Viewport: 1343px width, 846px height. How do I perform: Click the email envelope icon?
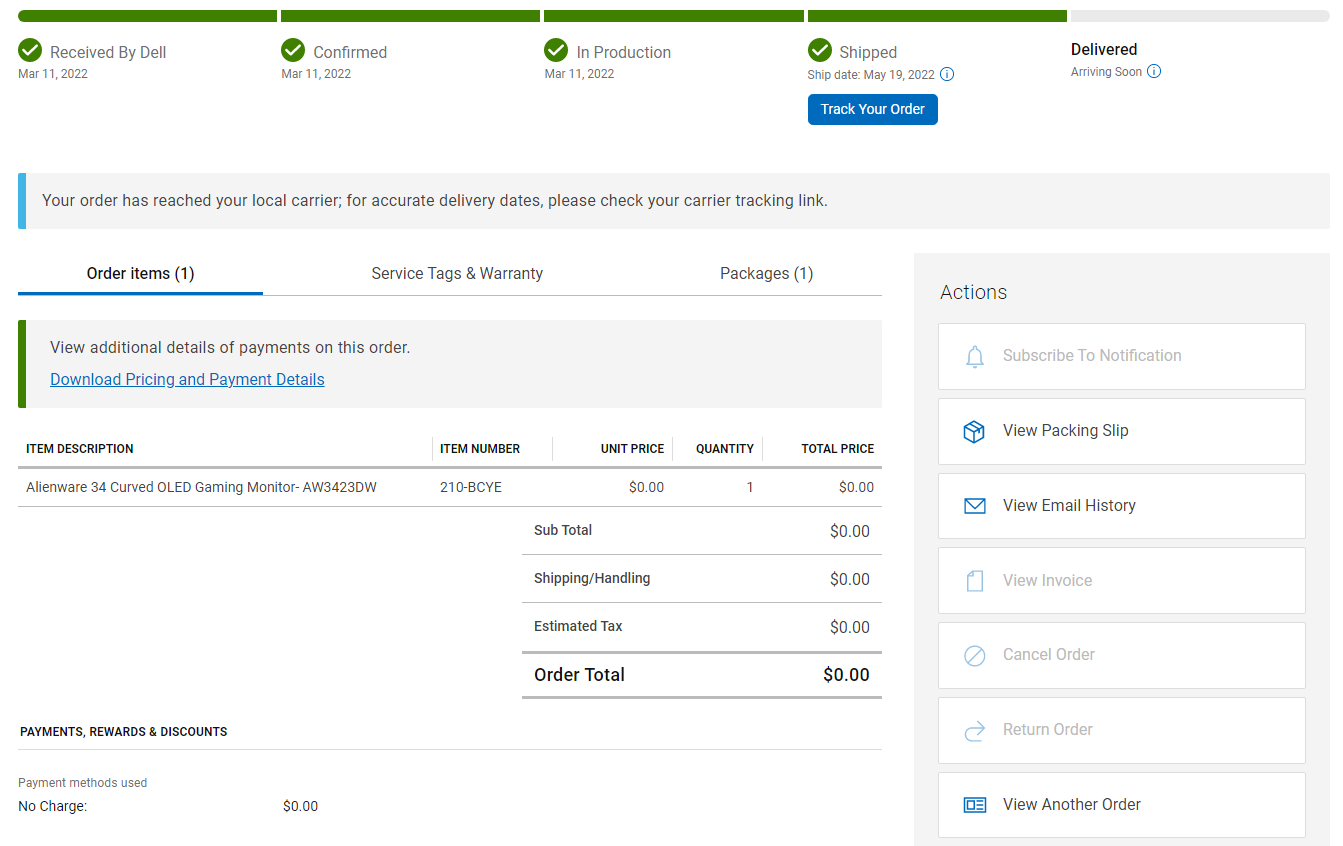(x=975, y=506)
